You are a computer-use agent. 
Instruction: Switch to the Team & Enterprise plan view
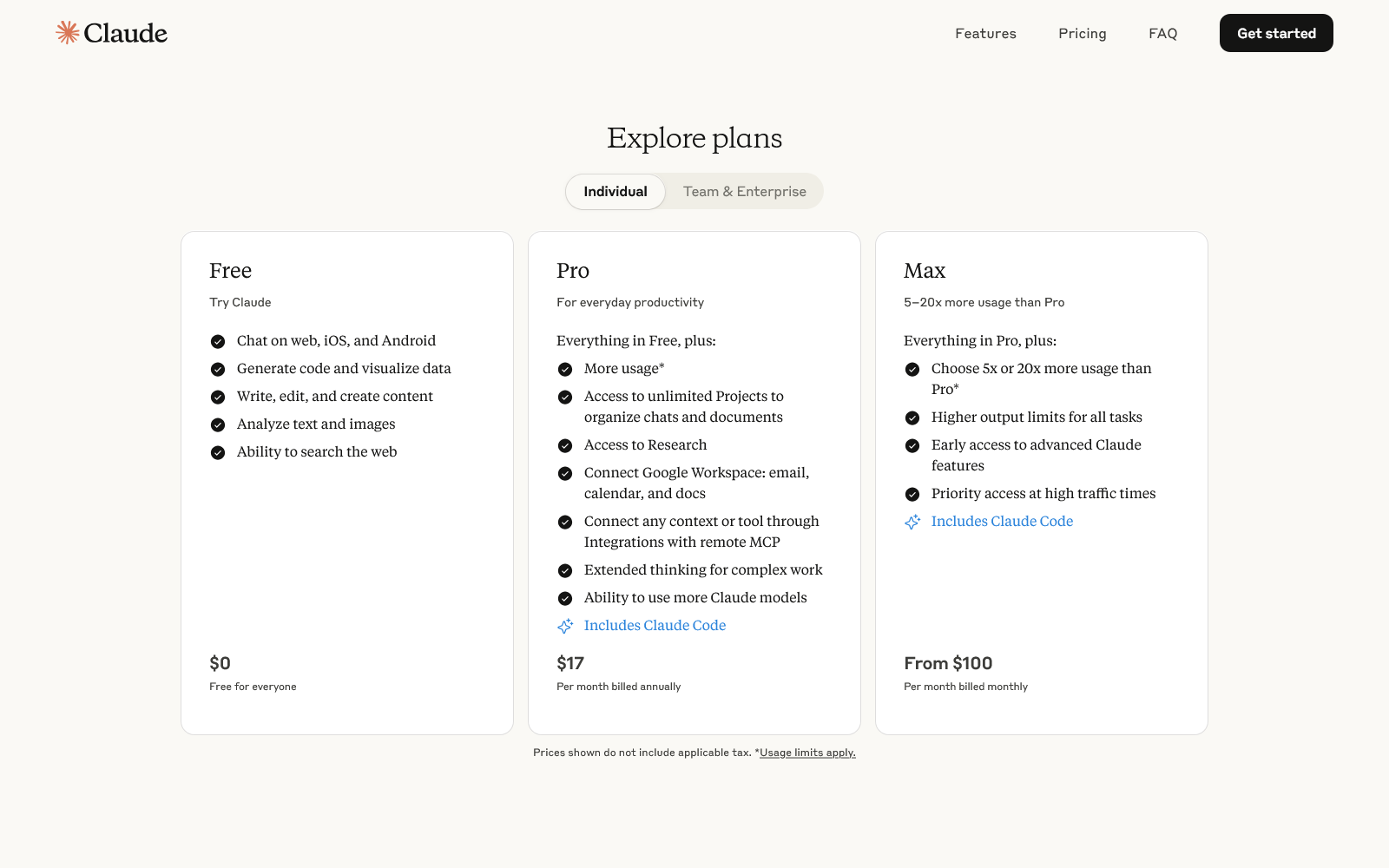tap(744, 191)
